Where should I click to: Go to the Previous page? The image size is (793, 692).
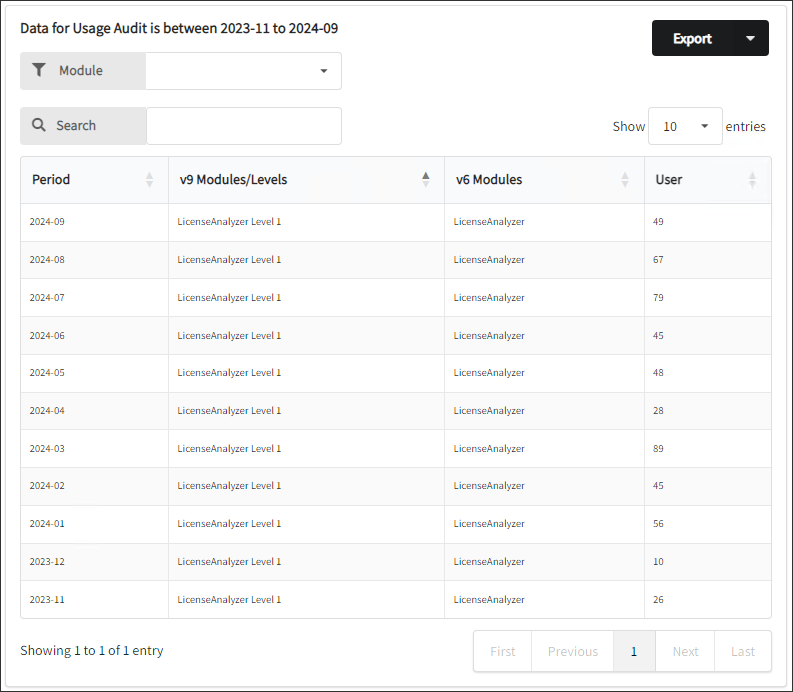(573, 651)
